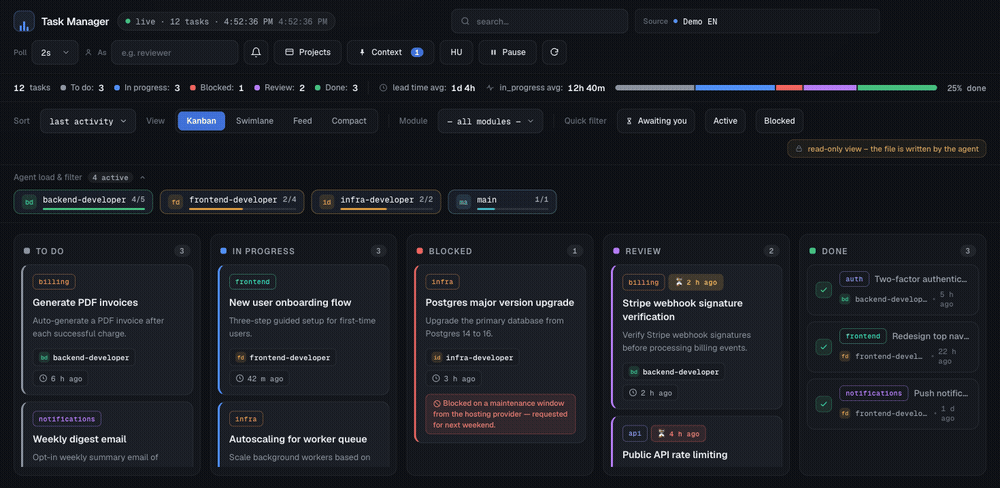Viewport: 1000px width, 488px height.
Task: Click the Pause button
Action: tap(508, 52)
